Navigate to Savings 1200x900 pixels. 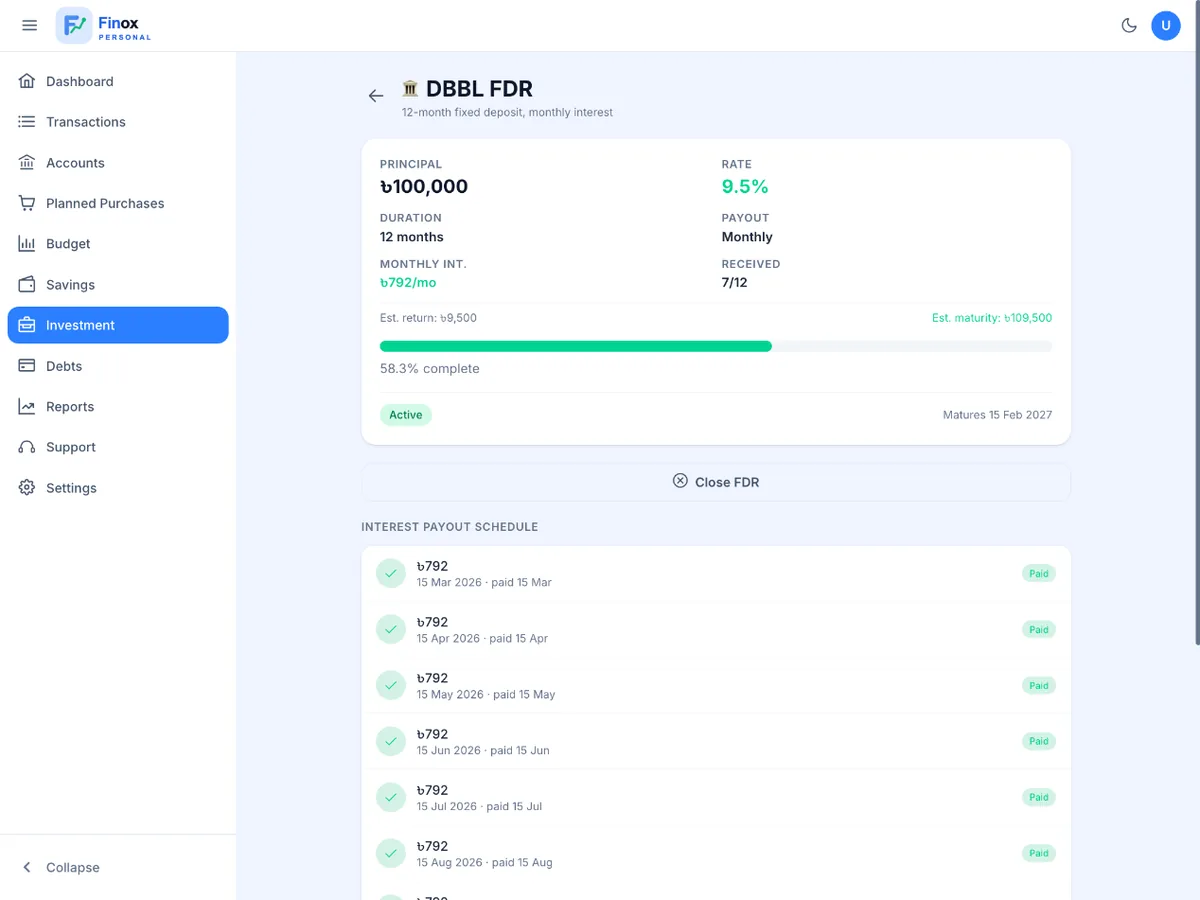click(x=118, y=284)
